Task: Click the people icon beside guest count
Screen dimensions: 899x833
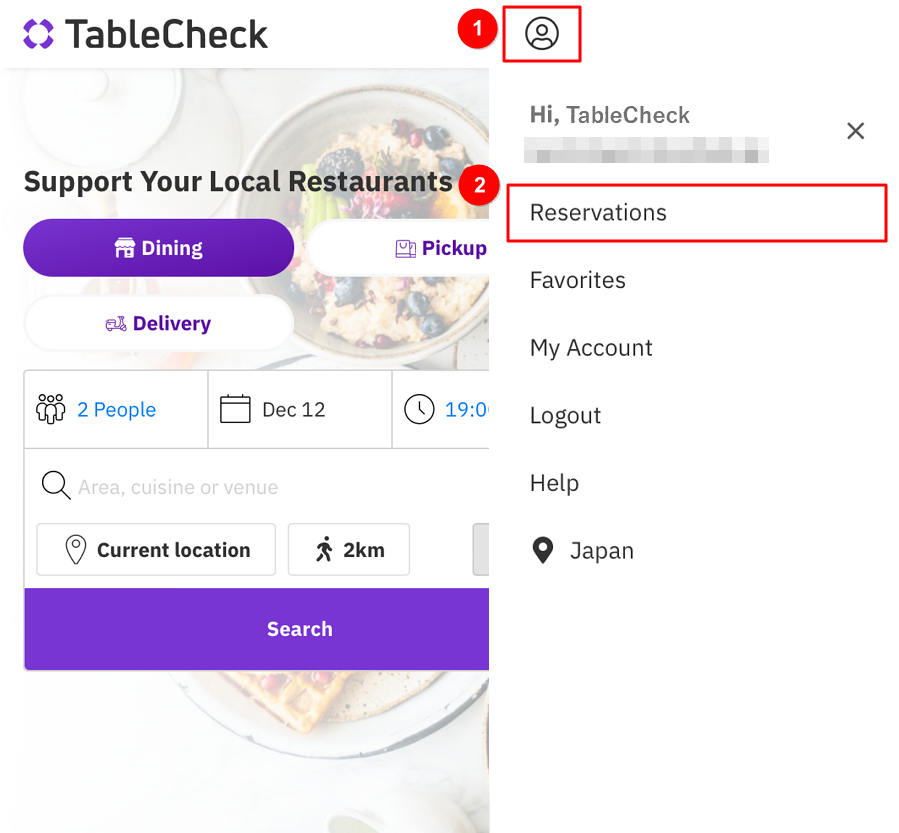Action: tap(50, 409)
